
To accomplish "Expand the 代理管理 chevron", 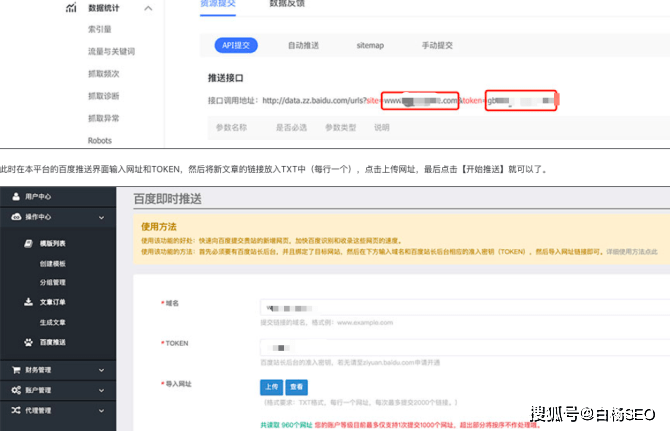I will click(x=101, y=411).
